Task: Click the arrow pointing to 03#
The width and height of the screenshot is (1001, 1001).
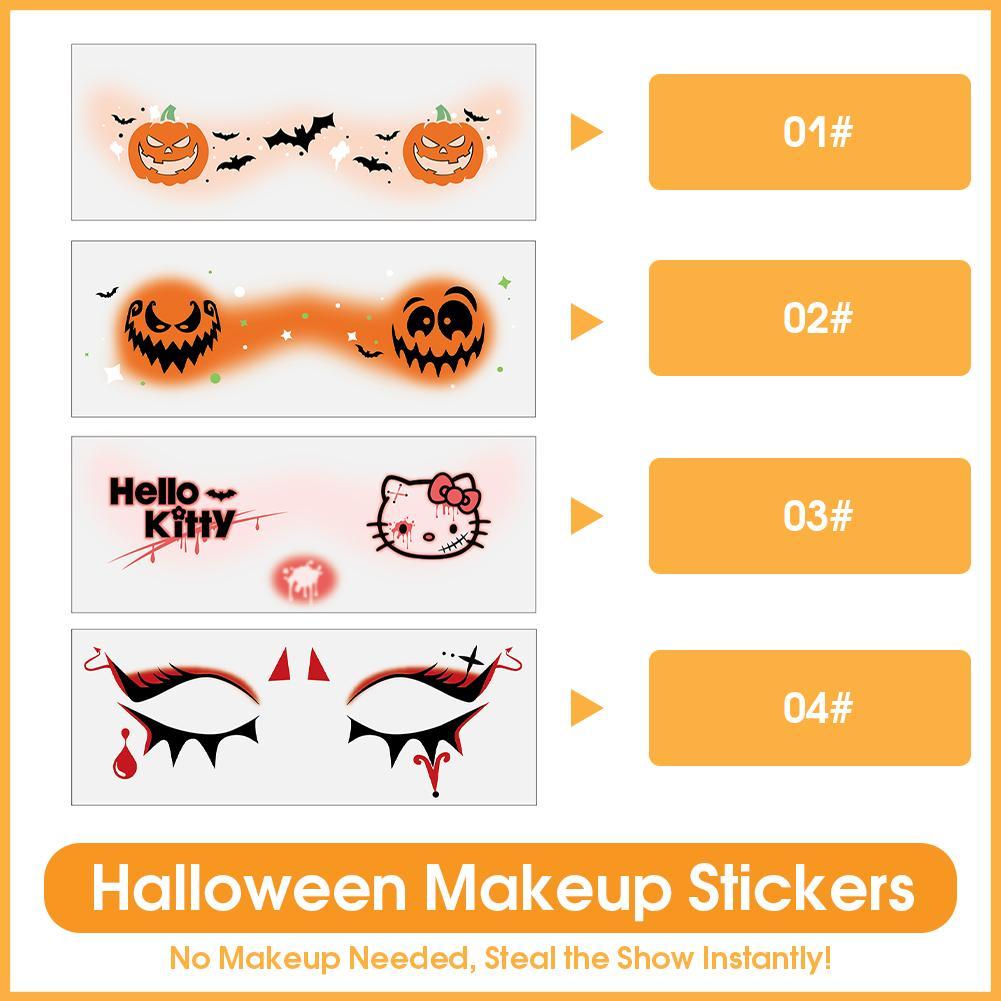Action: [x=586, y=516]
